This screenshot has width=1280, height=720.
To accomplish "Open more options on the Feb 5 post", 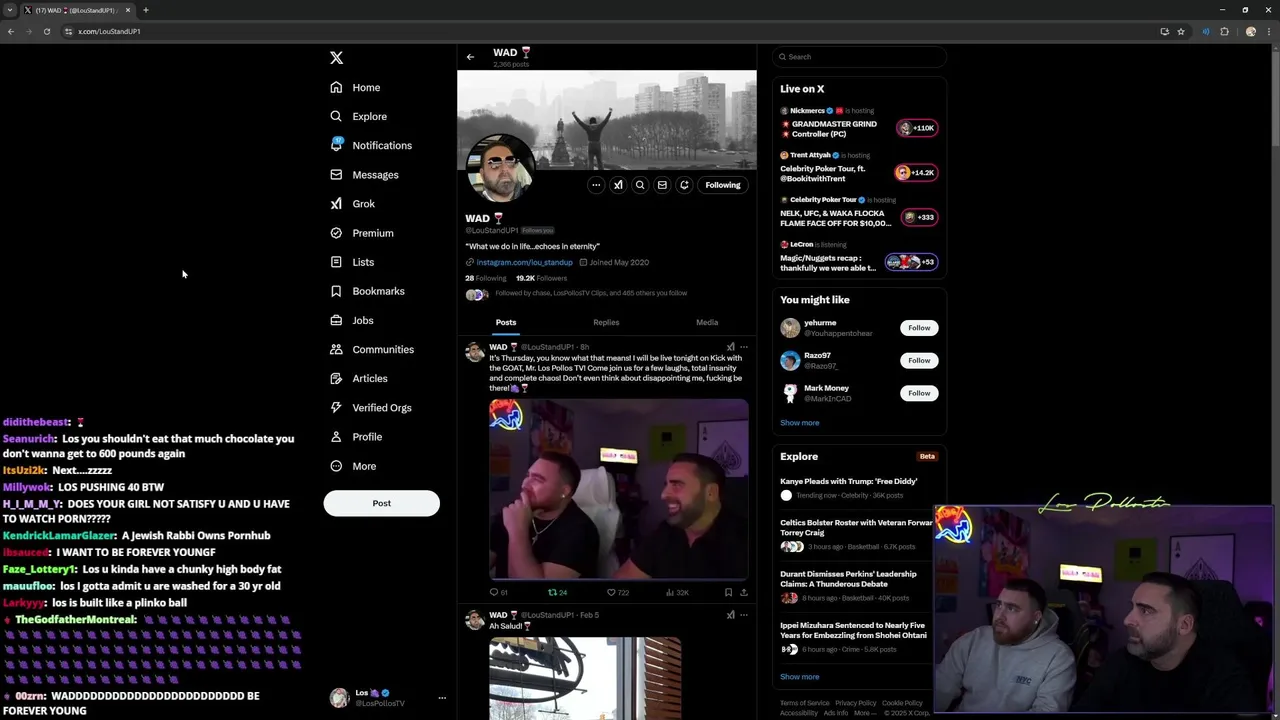I will click(x=743, y=615).
